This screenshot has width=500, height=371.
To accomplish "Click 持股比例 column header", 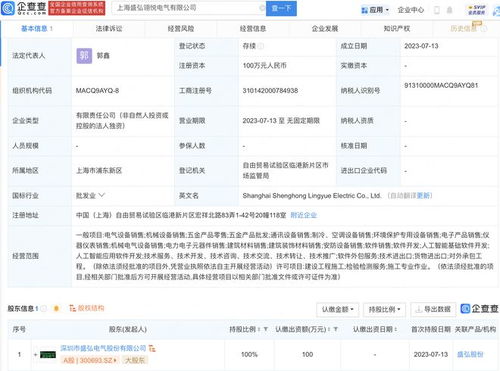I will pyautogui.click(x=242, y=329).
